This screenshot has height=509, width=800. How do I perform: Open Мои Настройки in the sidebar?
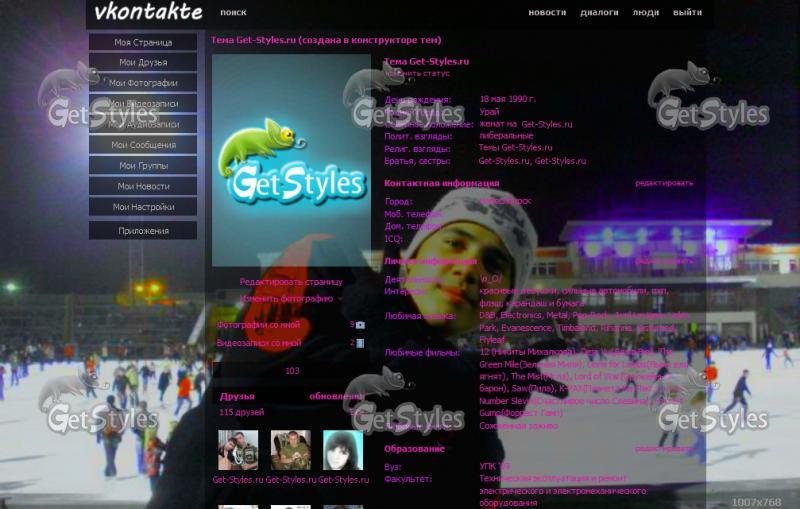tap(143, 207)
